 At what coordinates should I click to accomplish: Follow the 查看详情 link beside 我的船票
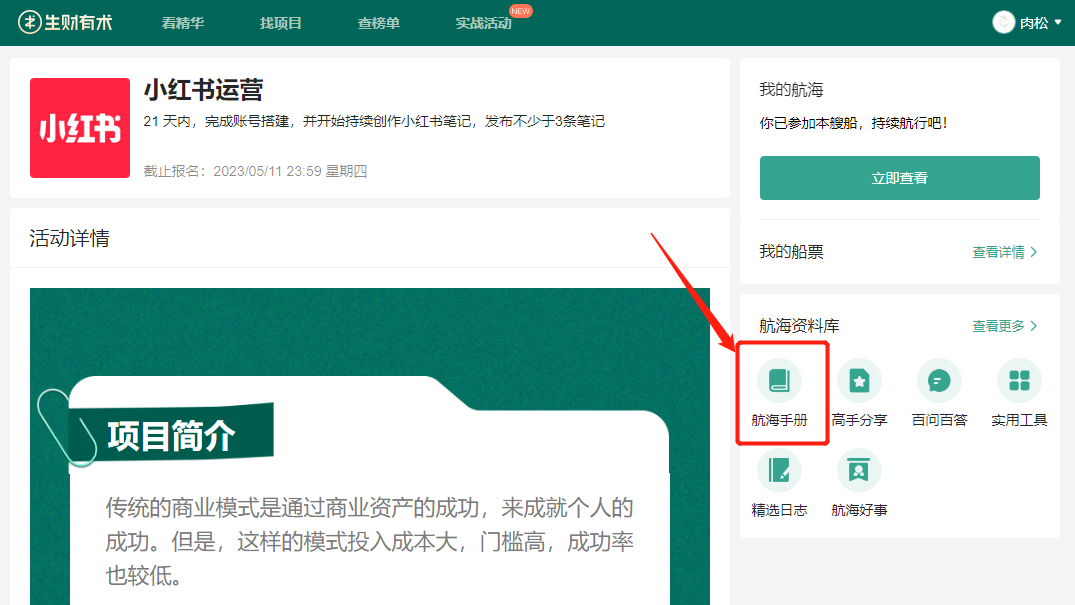click(x=1004, y=252)
